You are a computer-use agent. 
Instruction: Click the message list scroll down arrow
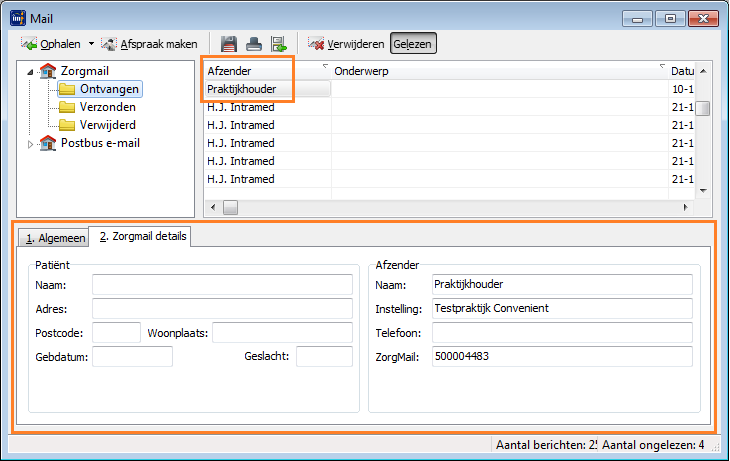pyautogui.click(x=703, y=190)
